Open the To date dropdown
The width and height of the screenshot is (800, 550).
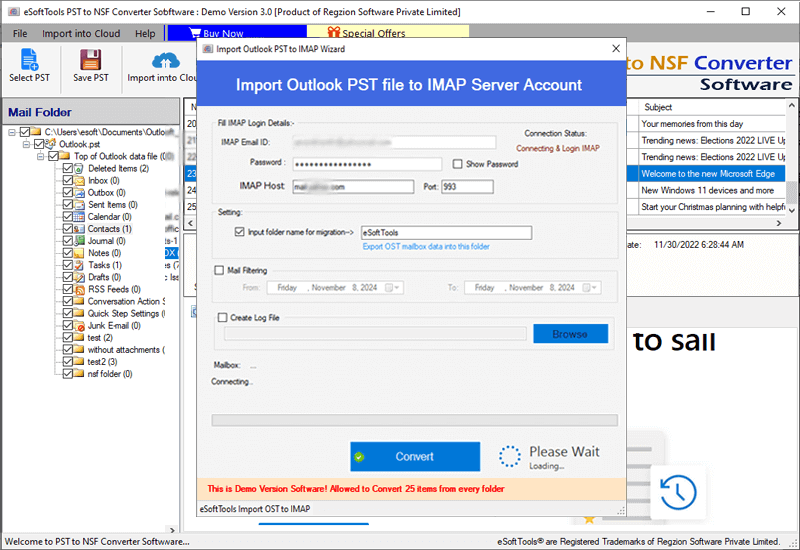point(595,288)
